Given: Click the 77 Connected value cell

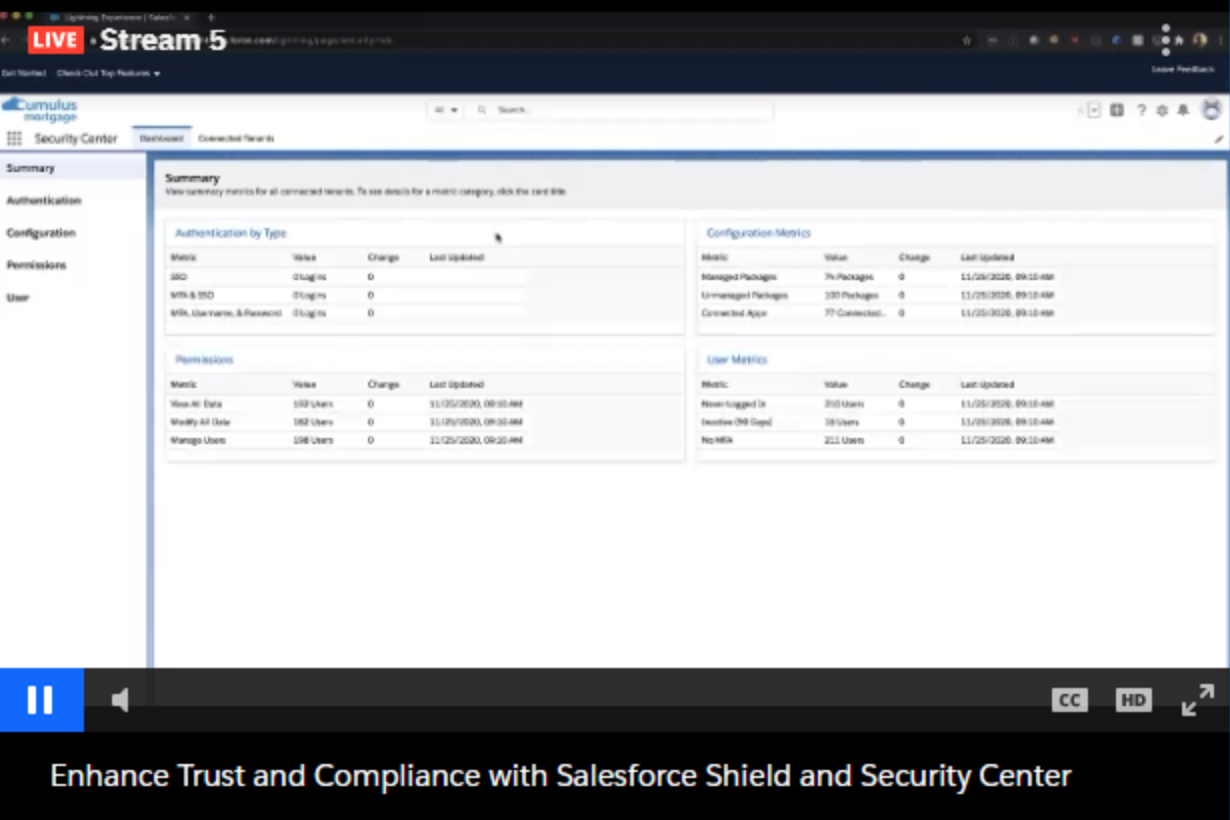Looking at the screenshot, I should click(855, 313).
